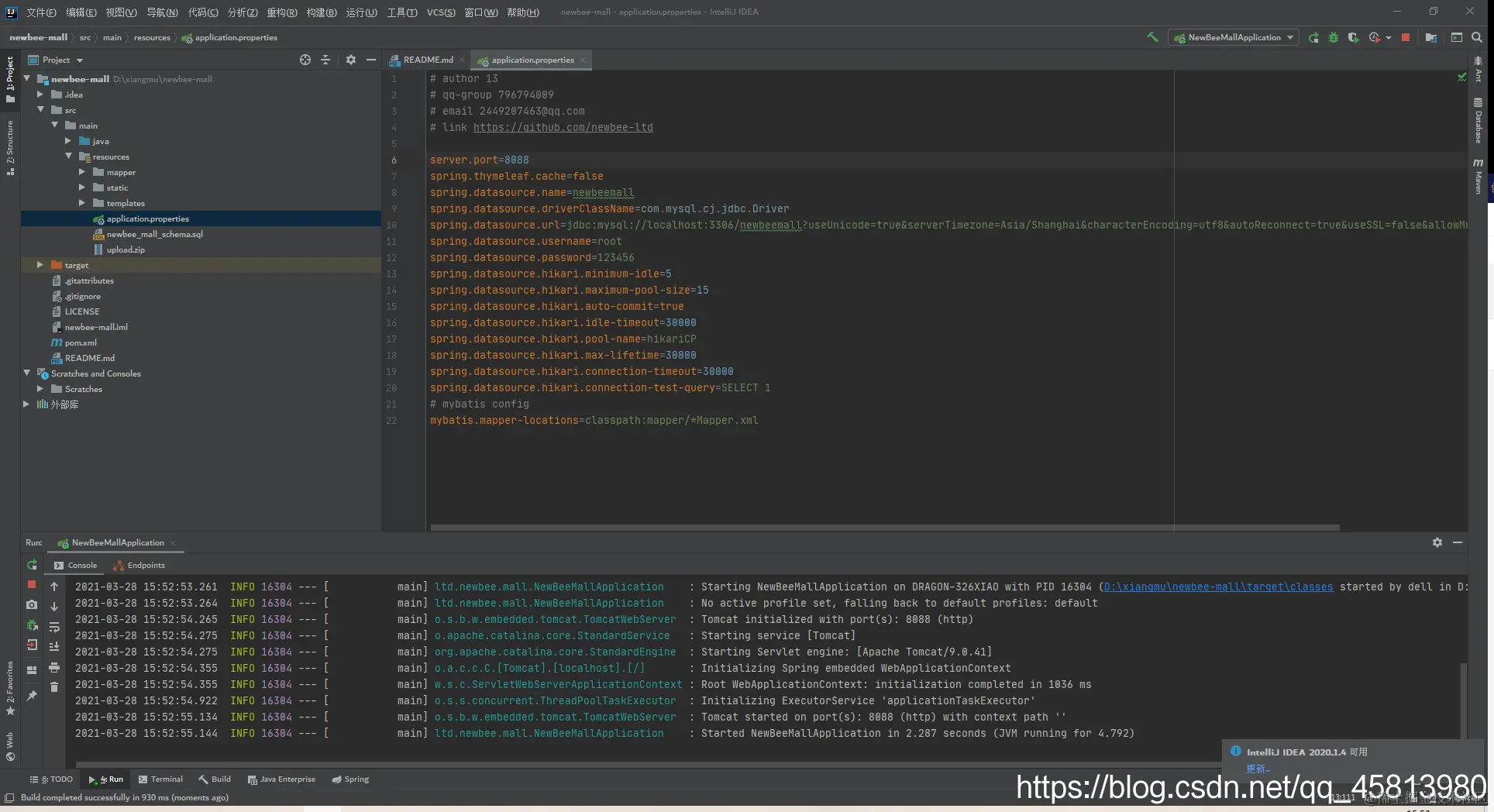Open the Project Structure dialog icon
Image resolution: width=1494 pixels, height=812 pixels.
click(x=1431, y=37)
